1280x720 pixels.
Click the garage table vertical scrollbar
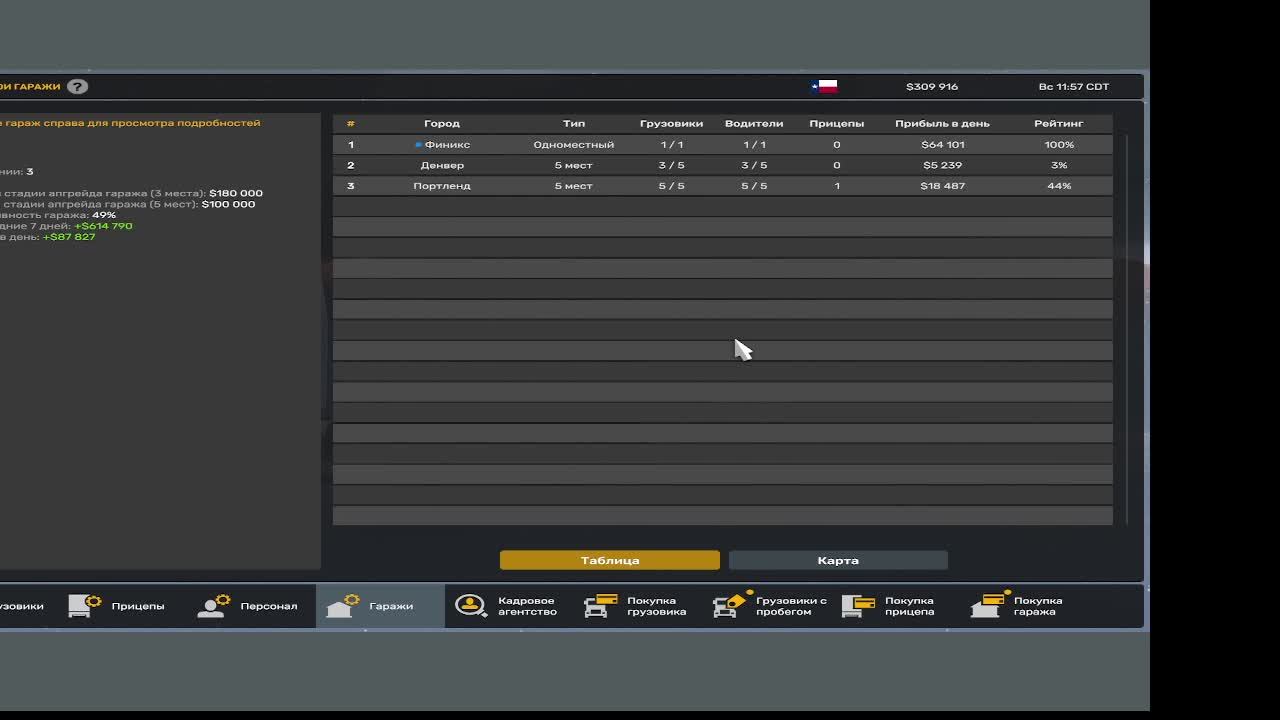[1126, 328]
